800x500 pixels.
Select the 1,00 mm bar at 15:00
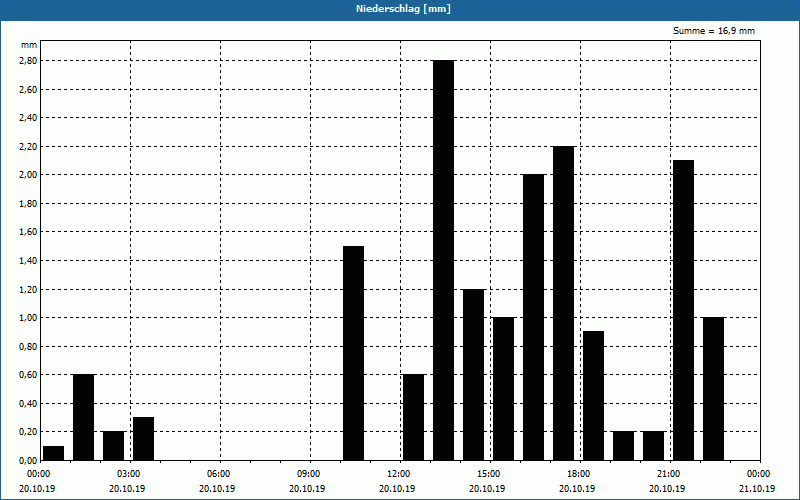click(x=504, y=389)
